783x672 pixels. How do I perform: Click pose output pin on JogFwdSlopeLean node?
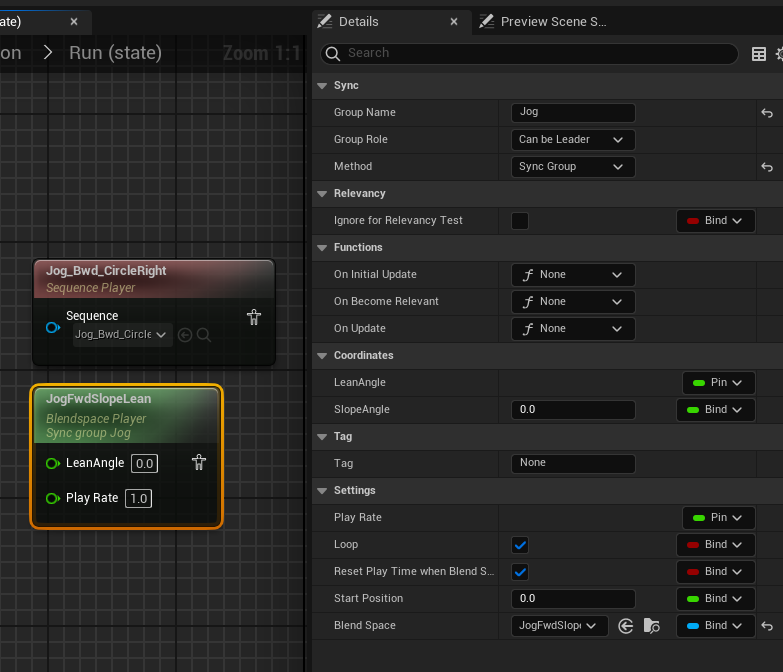click(199, 462)
